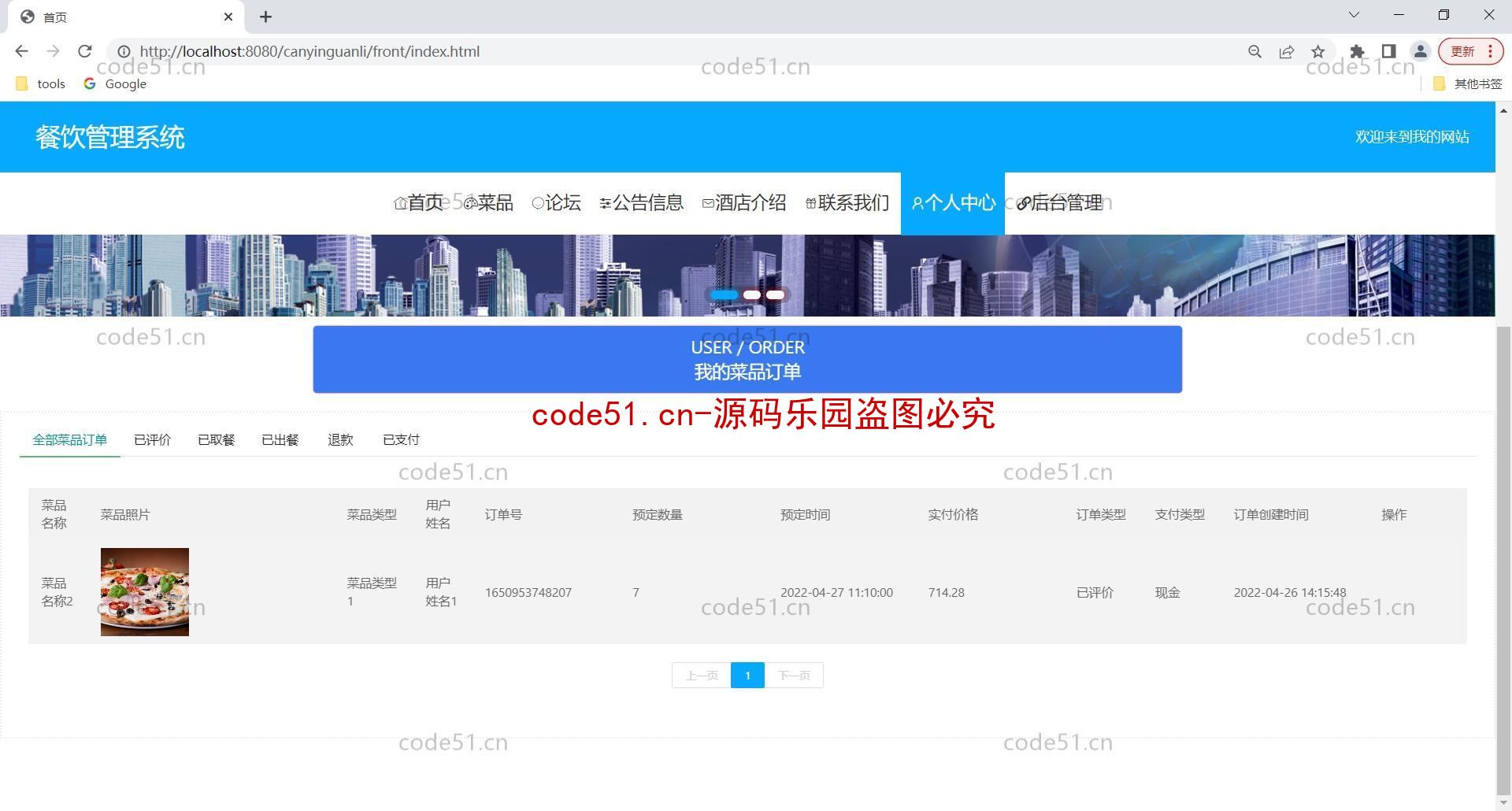Switch to 已出餐 orders tab
Image resolution: width=1512 pixels, height=811 pixels.
pyautogui.click(x=280, y=439)
